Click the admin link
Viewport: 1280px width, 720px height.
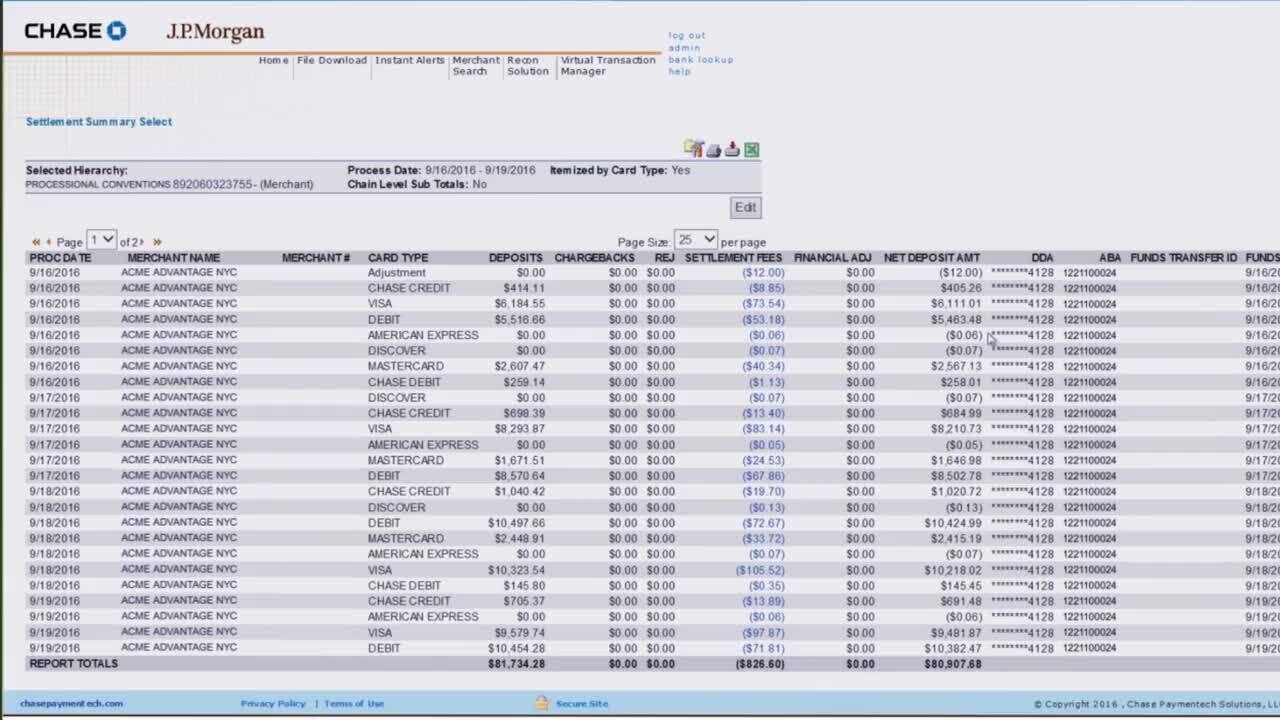click(x=684, y=48)
